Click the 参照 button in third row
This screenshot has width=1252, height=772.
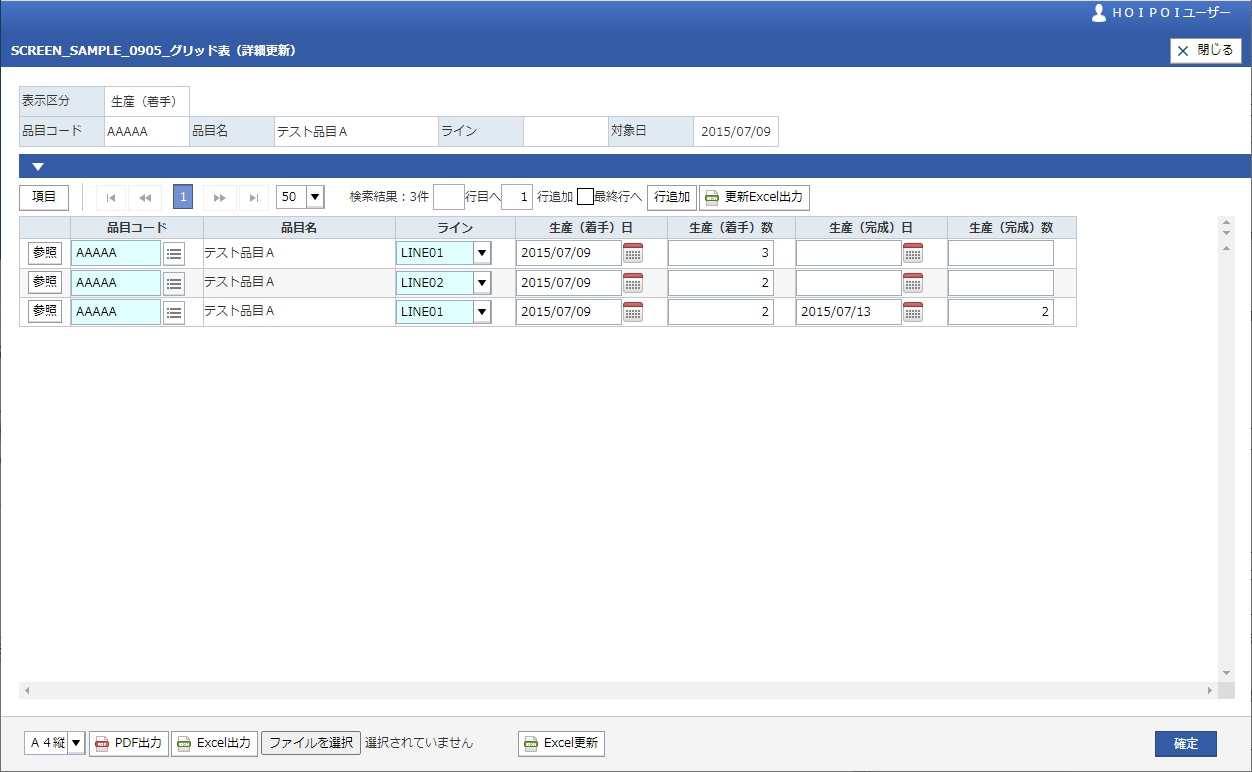click(45, 311)
